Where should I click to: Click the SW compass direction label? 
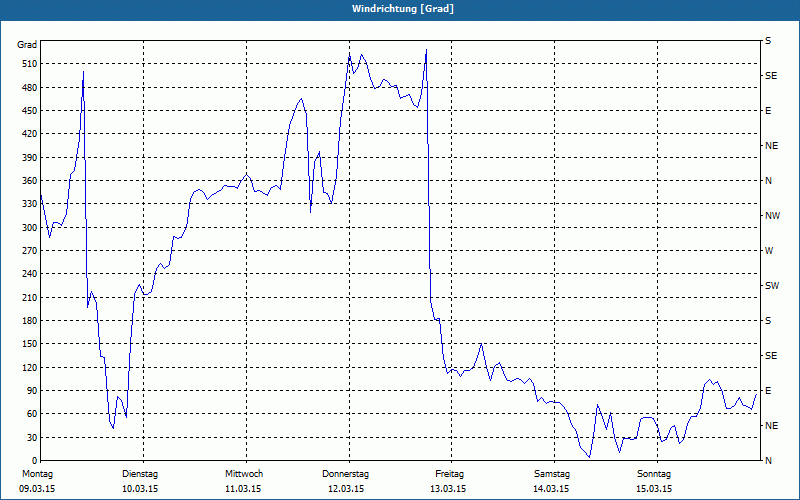pyautogui.click(x=772, y=286)
